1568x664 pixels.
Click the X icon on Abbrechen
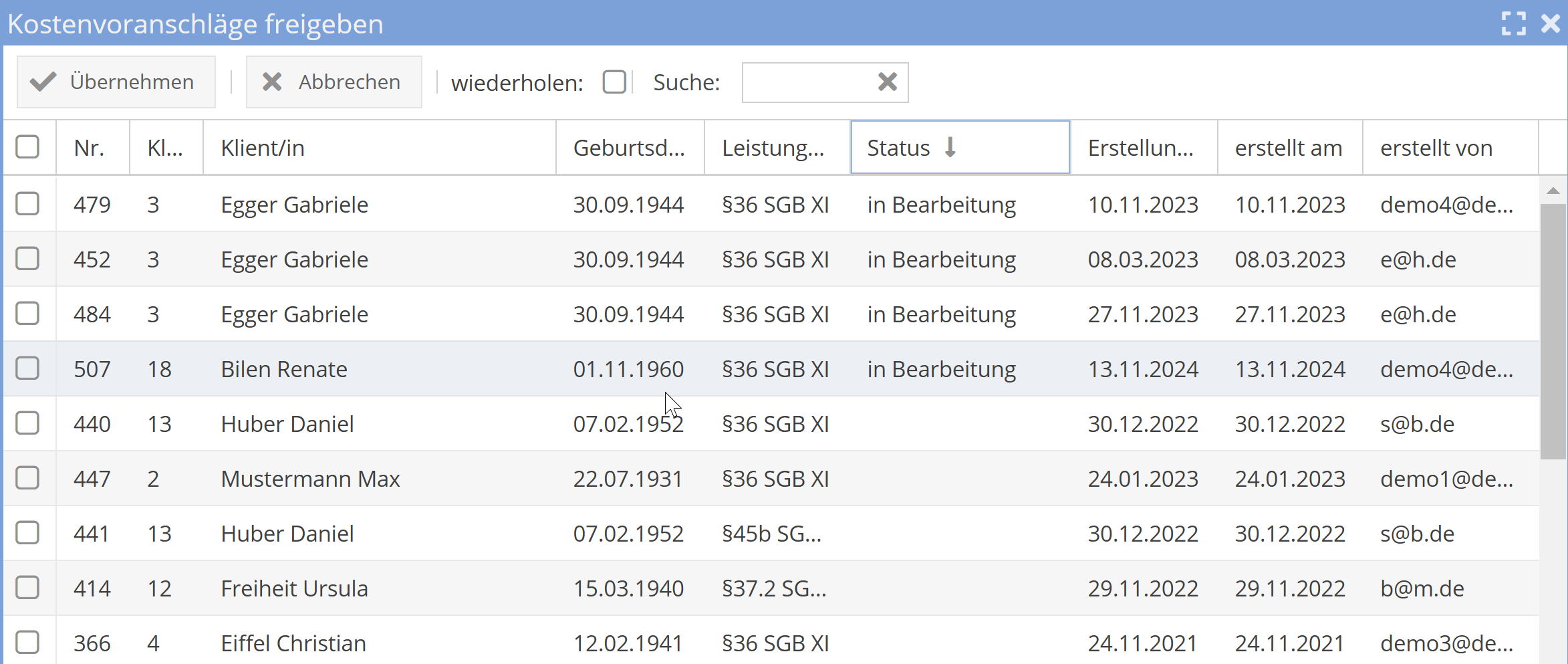click(x=271, y=82)
